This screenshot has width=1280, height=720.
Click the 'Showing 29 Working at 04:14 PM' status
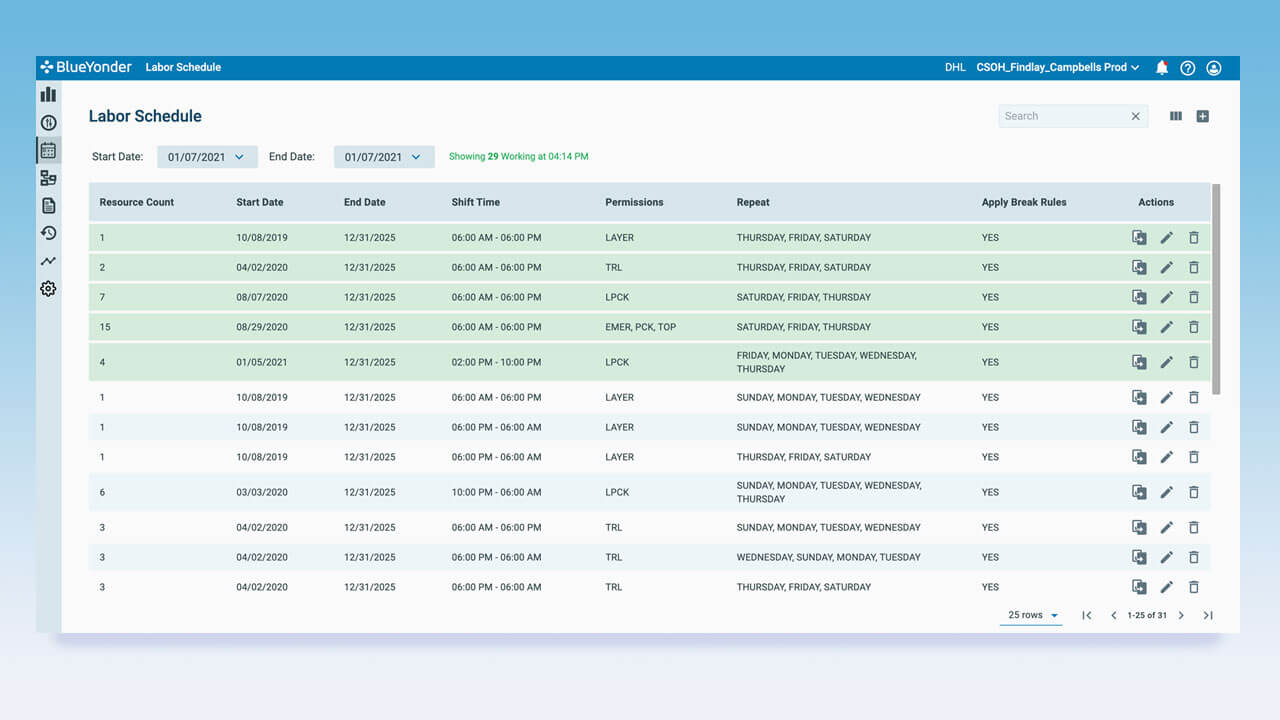tap(518, 157)
